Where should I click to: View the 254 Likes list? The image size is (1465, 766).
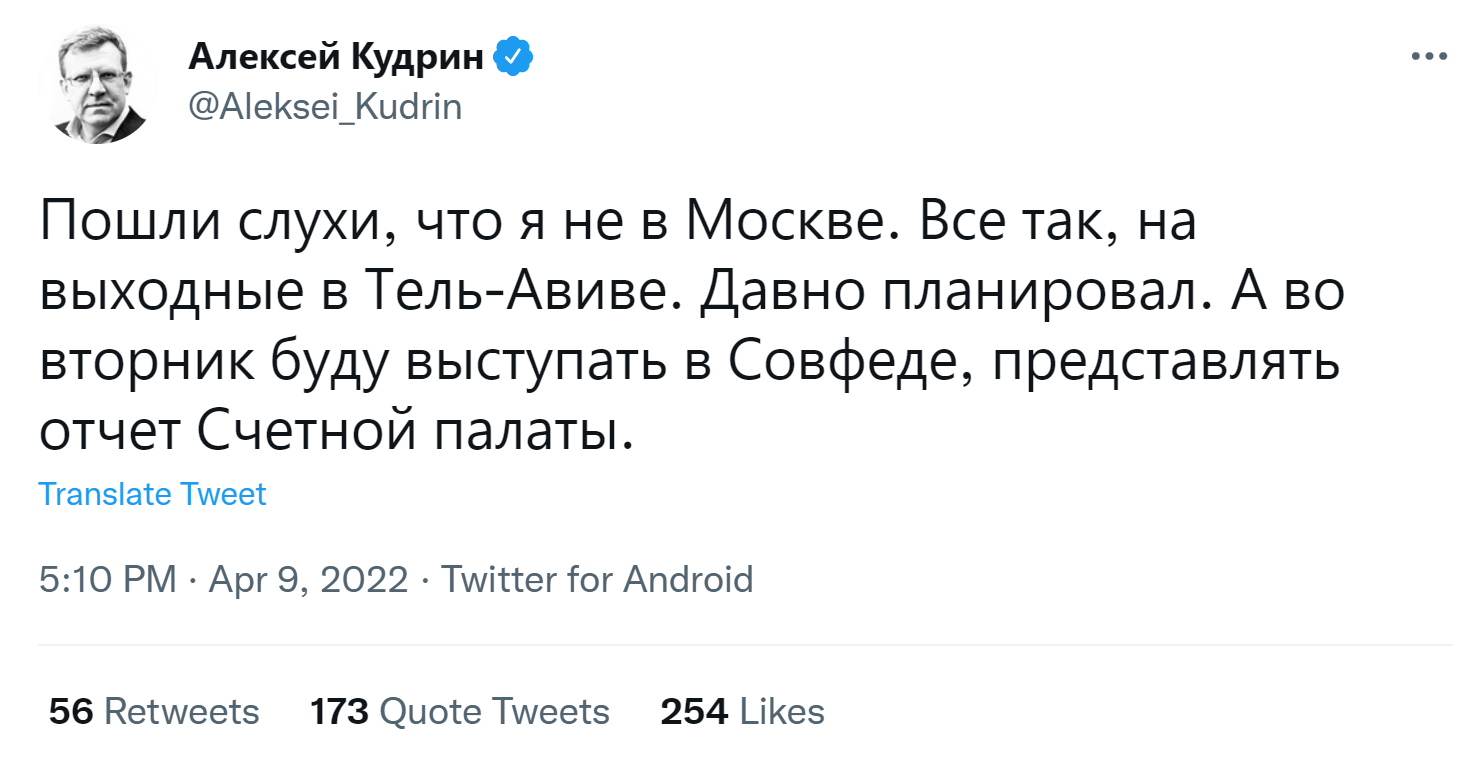point(742,711)
